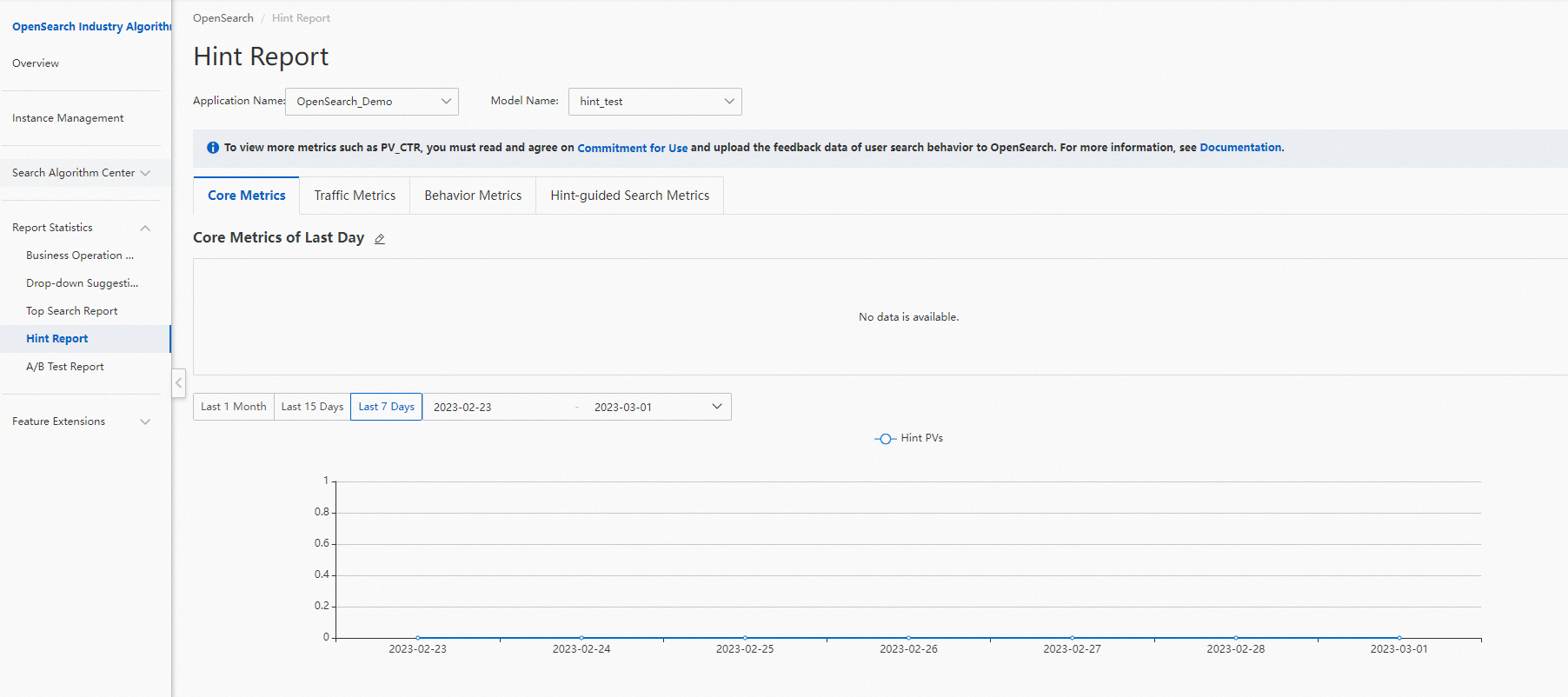Click the 2023-02-26 data point on chart
Image resolution: width=1568 pixels, height=697 pixels.
[x=908, y=638]
